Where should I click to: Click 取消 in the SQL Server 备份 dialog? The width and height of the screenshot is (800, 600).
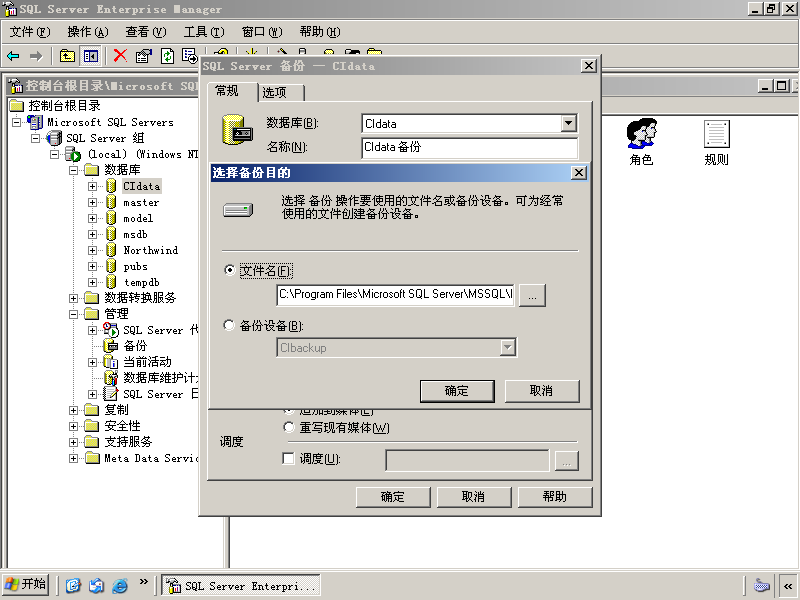pos(474,497)
